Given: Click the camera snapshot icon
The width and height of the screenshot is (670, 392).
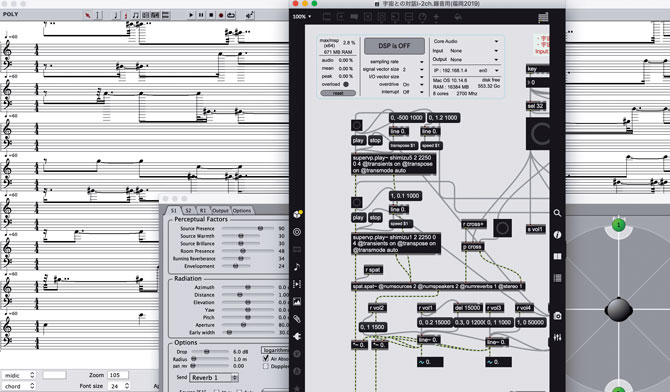Looking at the screenshot, I should point(557,316).
